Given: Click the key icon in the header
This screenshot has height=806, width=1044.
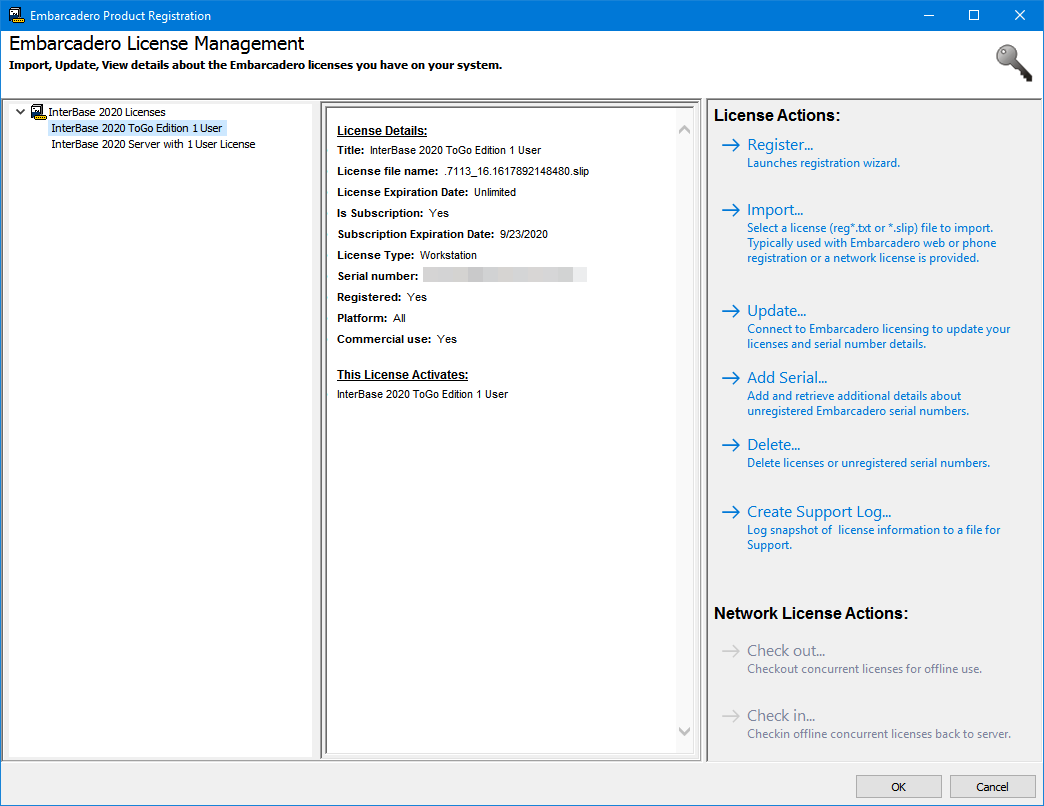Looking at the screenshot, I should click(1013, 63).
